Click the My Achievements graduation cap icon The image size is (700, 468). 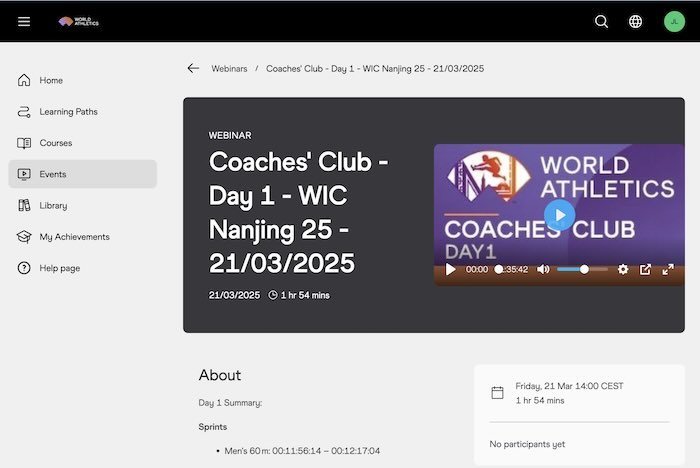[24, 237]
